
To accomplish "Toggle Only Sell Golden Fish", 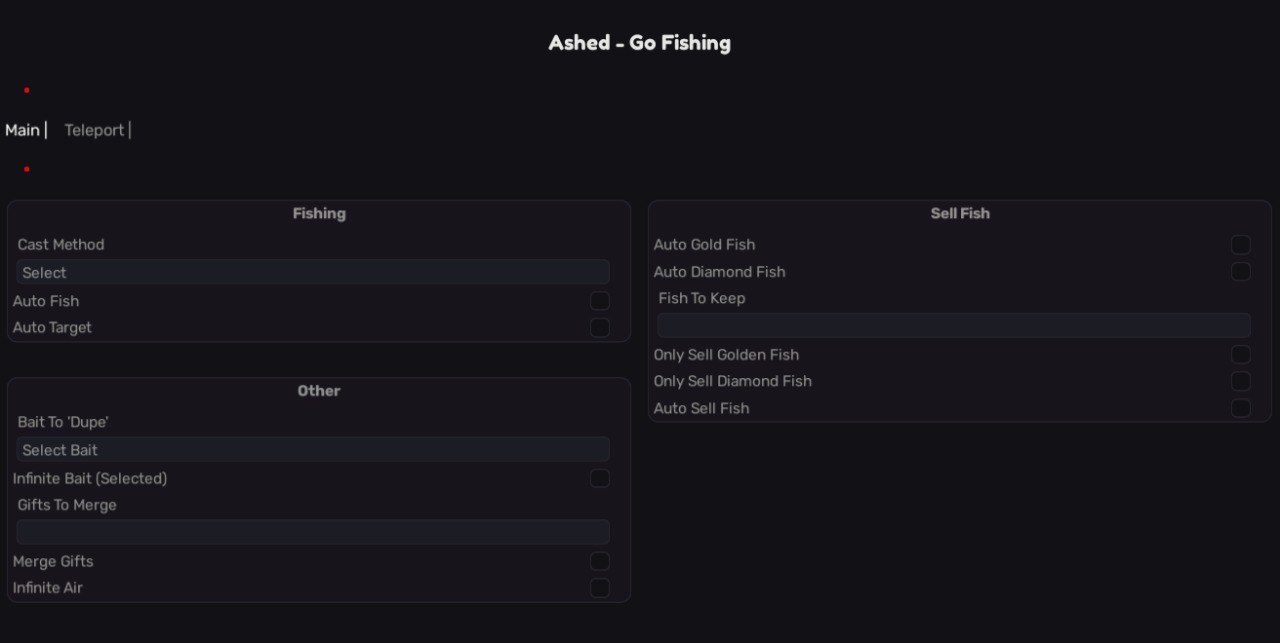I will (1240, 355).
